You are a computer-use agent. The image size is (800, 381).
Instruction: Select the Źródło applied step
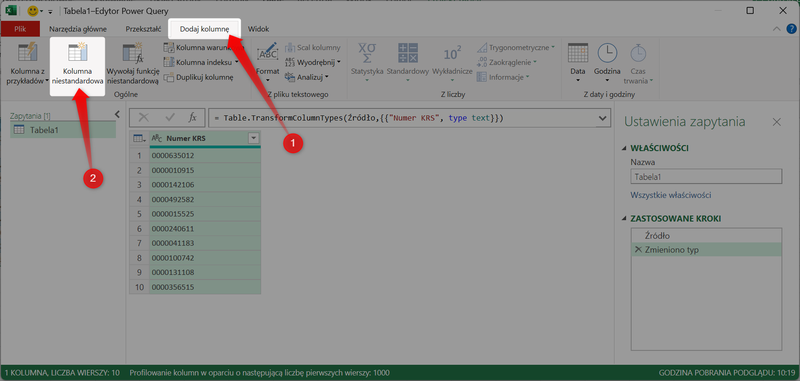[707, 236]
